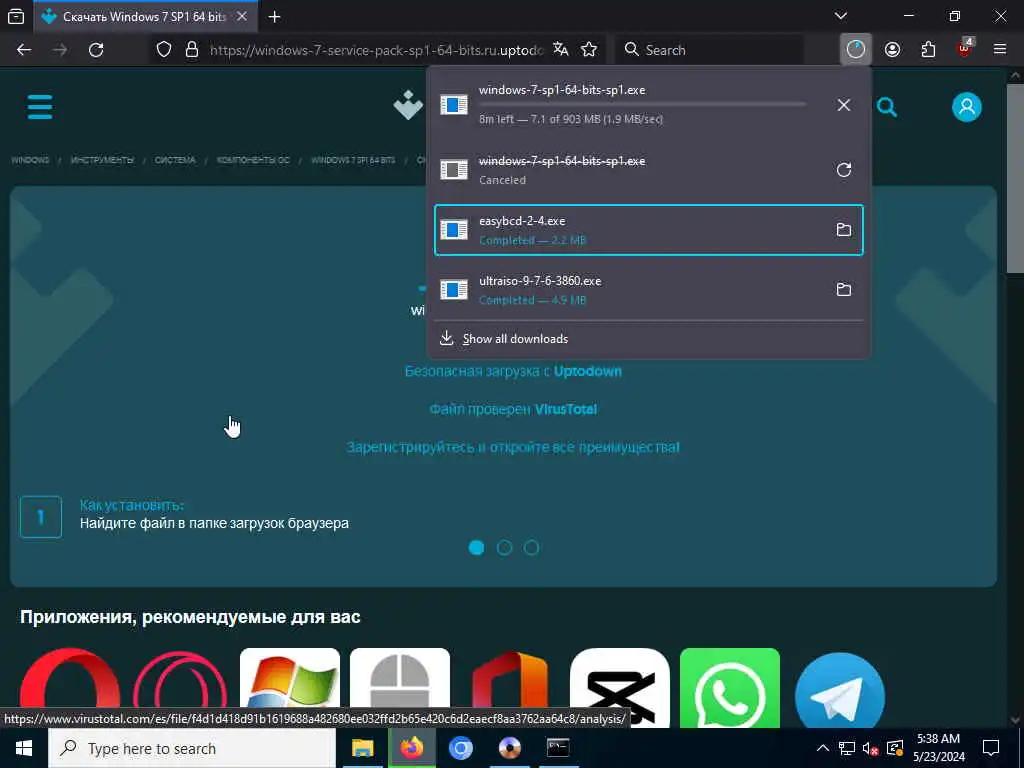
Task: Click taskbar Type here to search box
Action: 192,748
